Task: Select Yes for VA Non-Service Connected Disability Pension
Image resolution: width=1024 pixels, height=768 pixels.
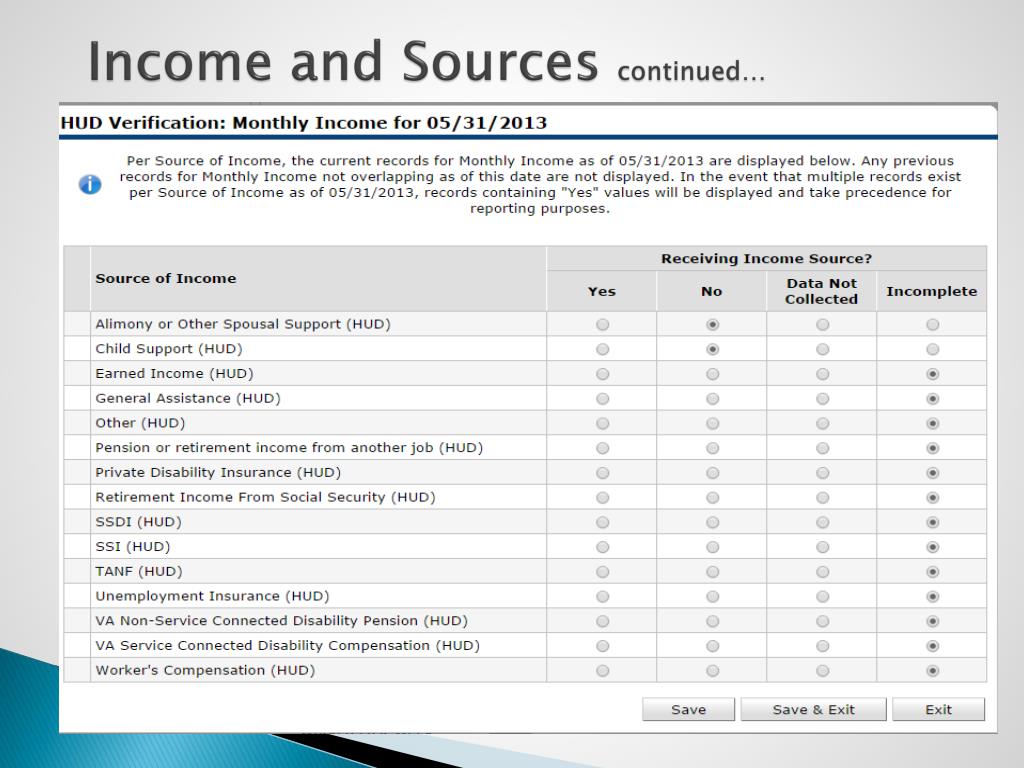Action: [602, 621]
